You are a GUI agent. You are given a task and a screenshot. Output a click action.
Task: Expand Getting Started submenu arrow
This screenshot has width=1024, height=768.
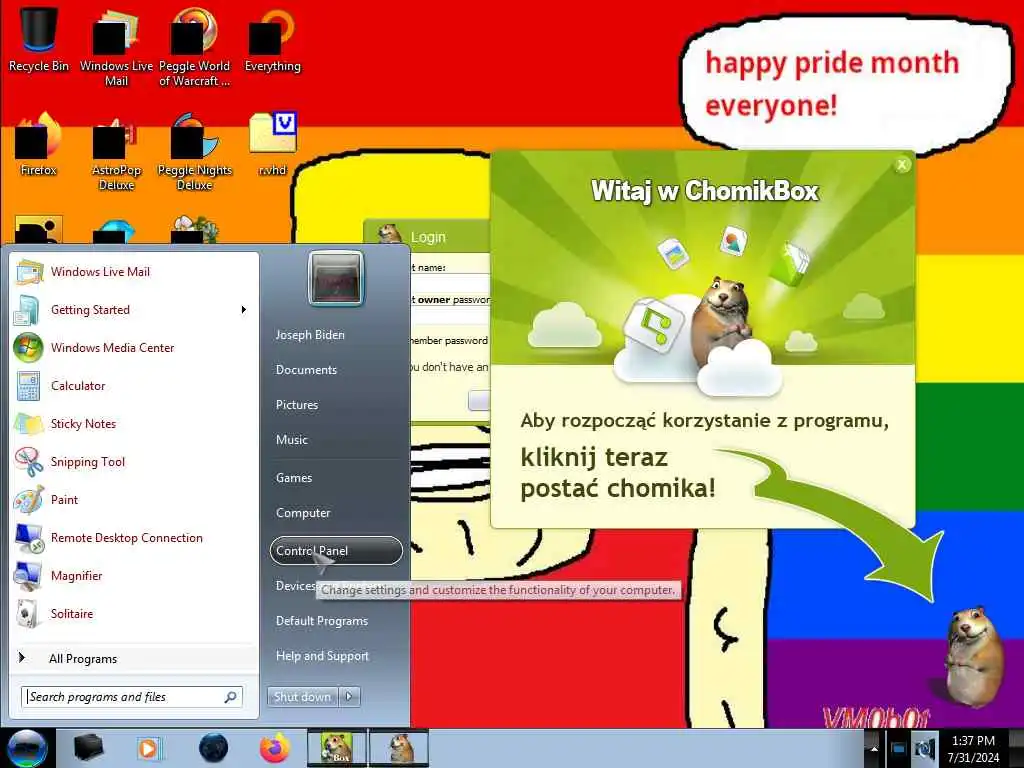244,310
